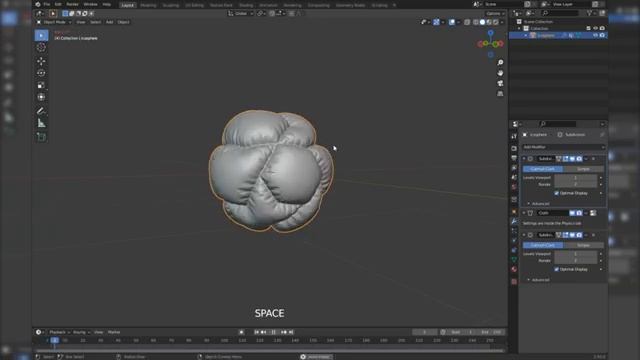Adjust Render levels field of second Subdivision
640x360 pixels.
576,260
